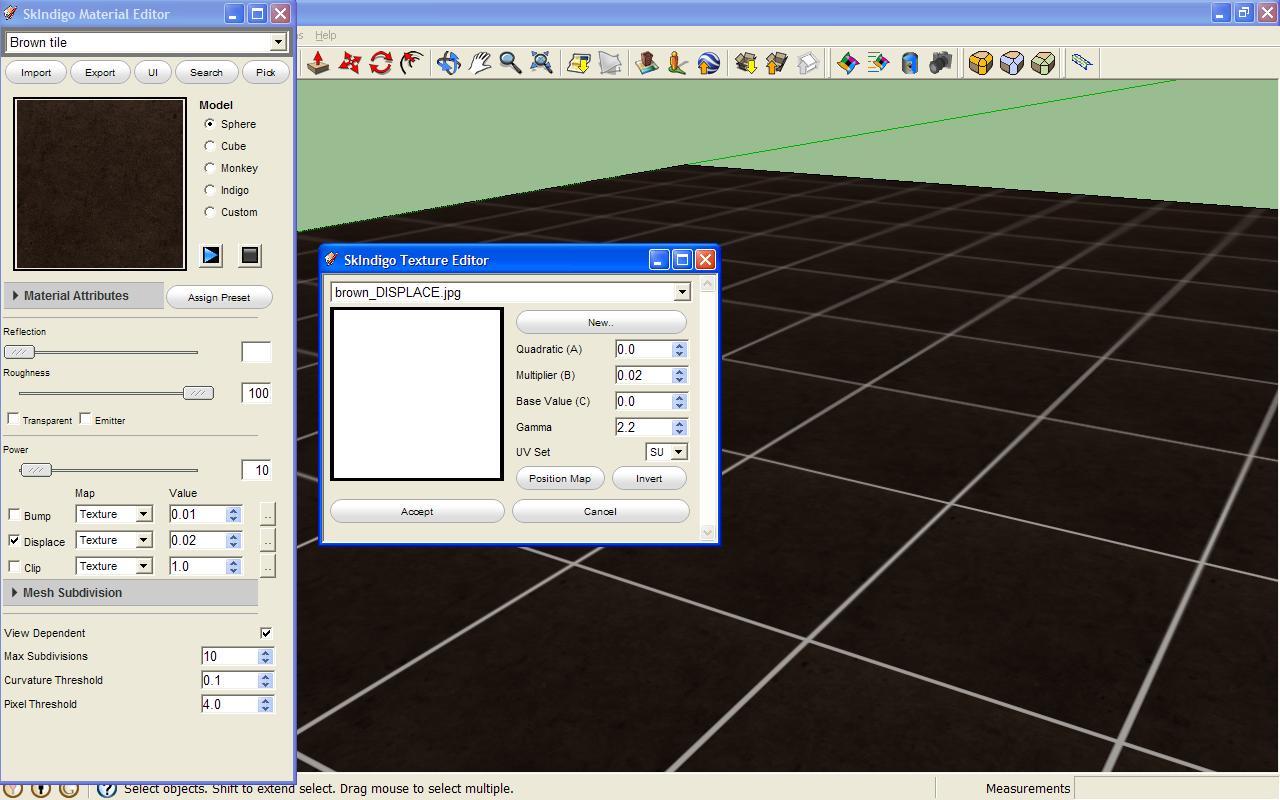Enable the Bump map checkbox
Viewport: 1280px width, 800px height.
14,514
